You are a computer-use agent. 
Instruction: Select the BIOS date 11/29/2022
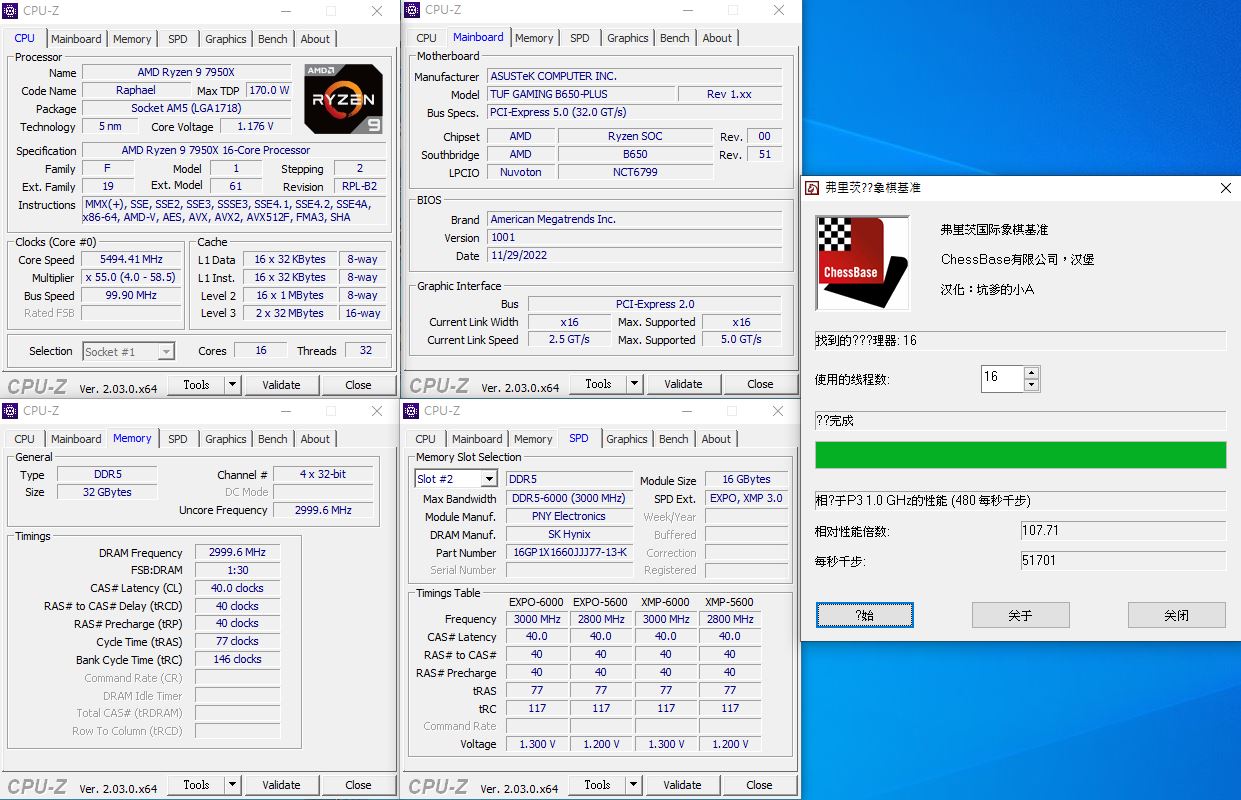point(634,256)
